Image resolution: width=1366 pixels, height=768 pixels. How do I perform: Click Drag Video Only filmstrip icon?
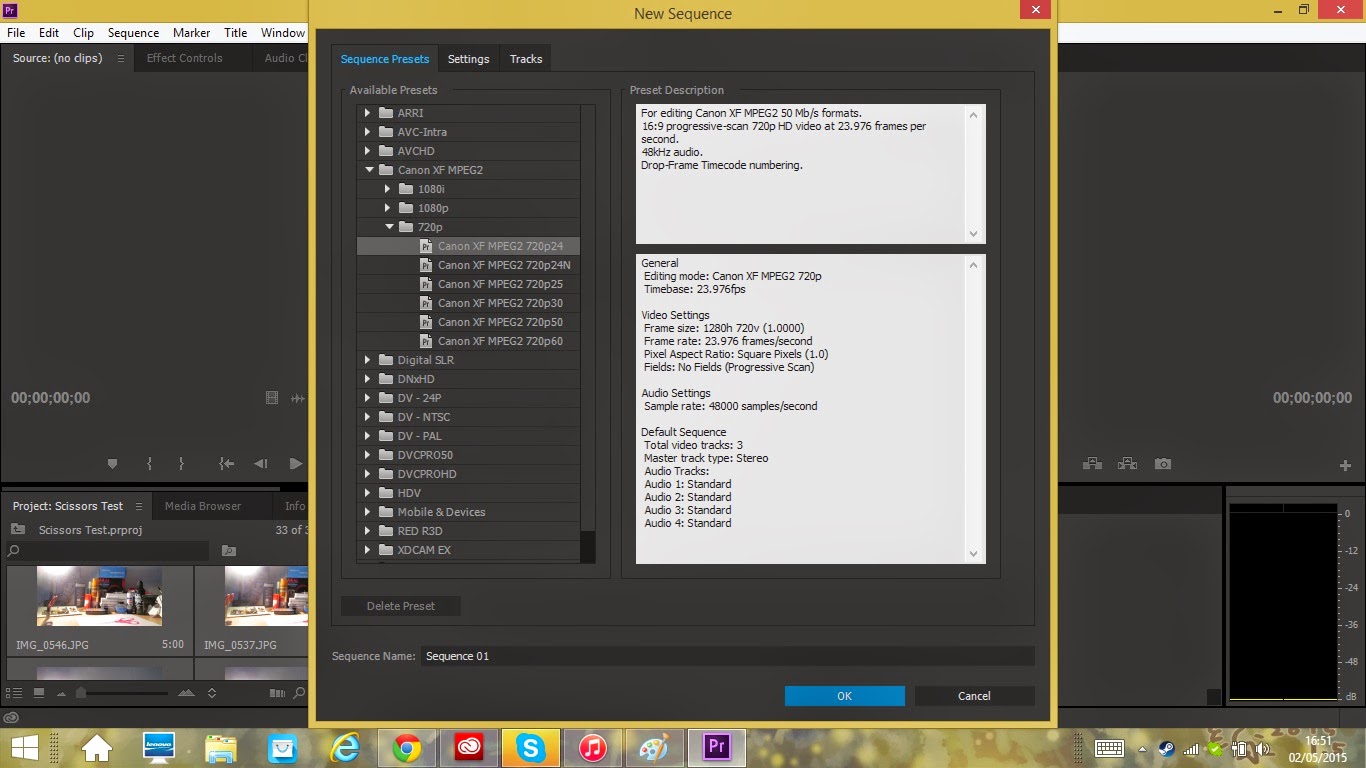coord(272,398)
